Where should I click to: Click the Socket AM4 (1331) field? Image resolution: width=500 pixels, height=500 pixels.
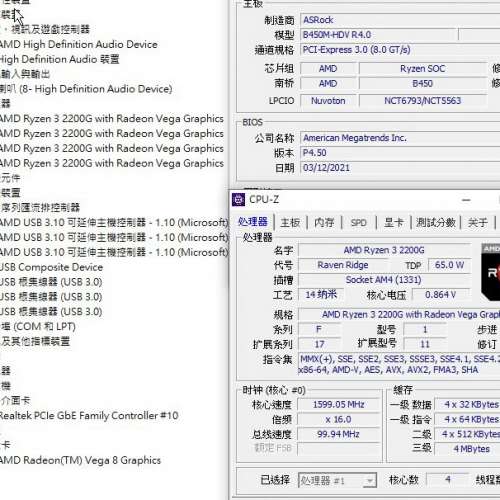coord(384,280)
